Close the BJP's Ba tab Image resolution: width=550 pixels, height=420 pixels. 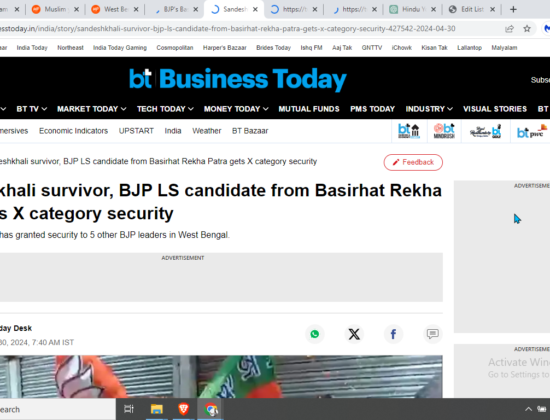point(196,9)
